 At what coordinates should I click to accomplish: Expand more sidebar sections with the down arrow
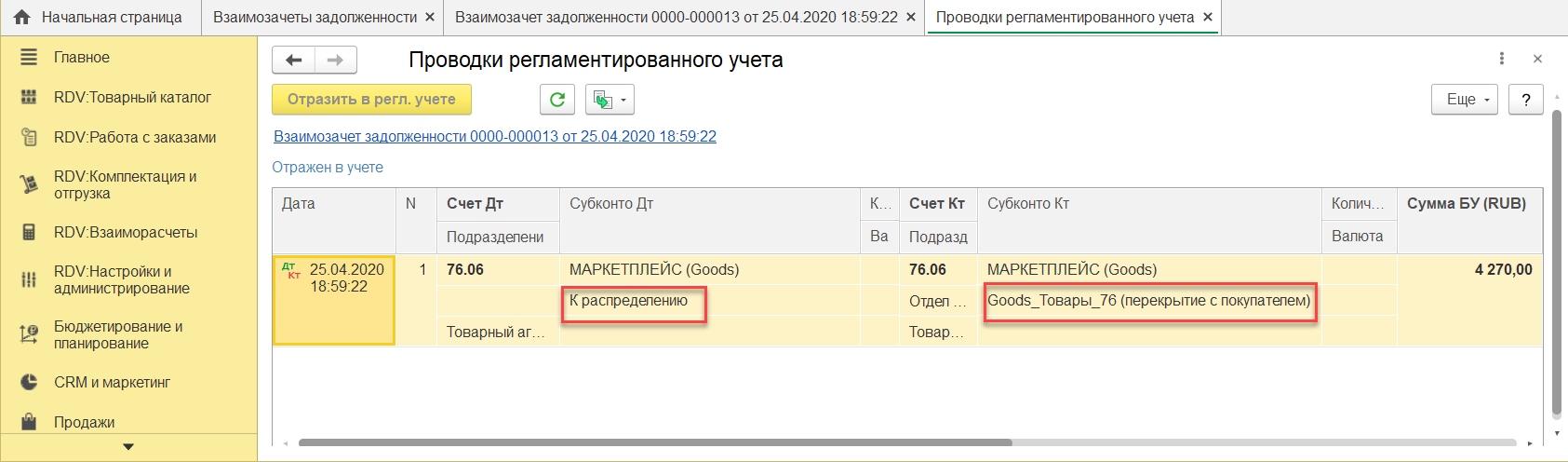pyautogui.click(x=128, y=447)
